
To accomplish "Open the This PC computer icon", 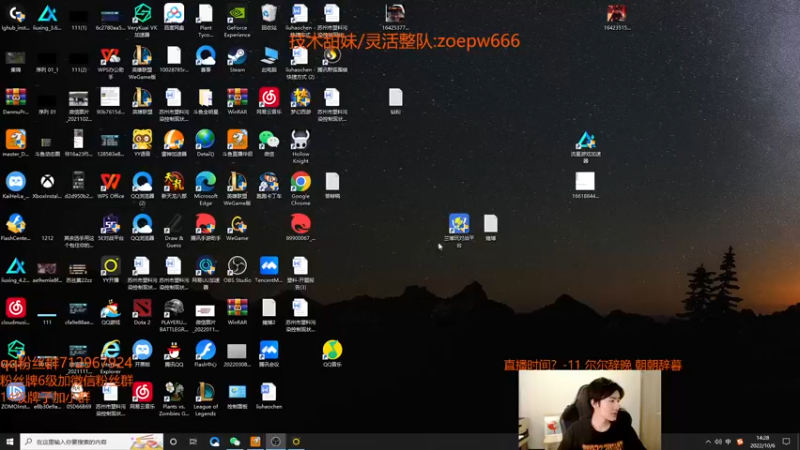I will [x=269, y=59].
